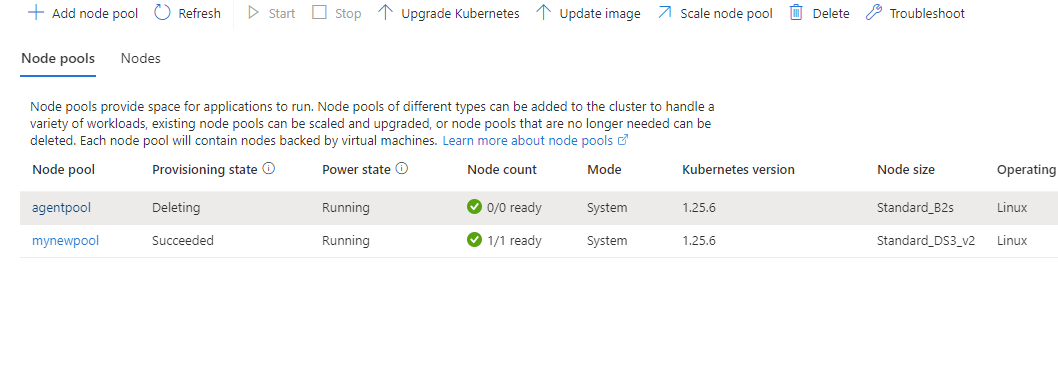Click the Troubleshoot wrench icon
1058x383 pixels.
[x=874, y=13]
